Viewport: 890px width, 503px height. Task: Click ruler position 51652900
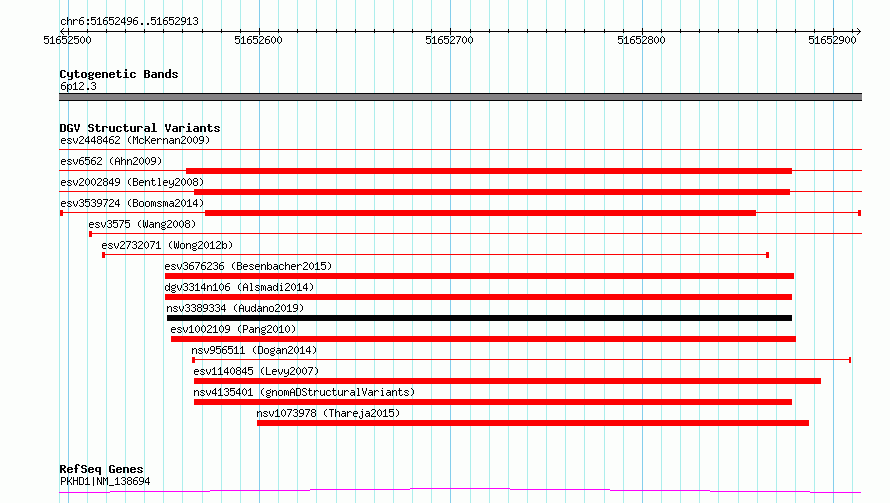point(833,40)
